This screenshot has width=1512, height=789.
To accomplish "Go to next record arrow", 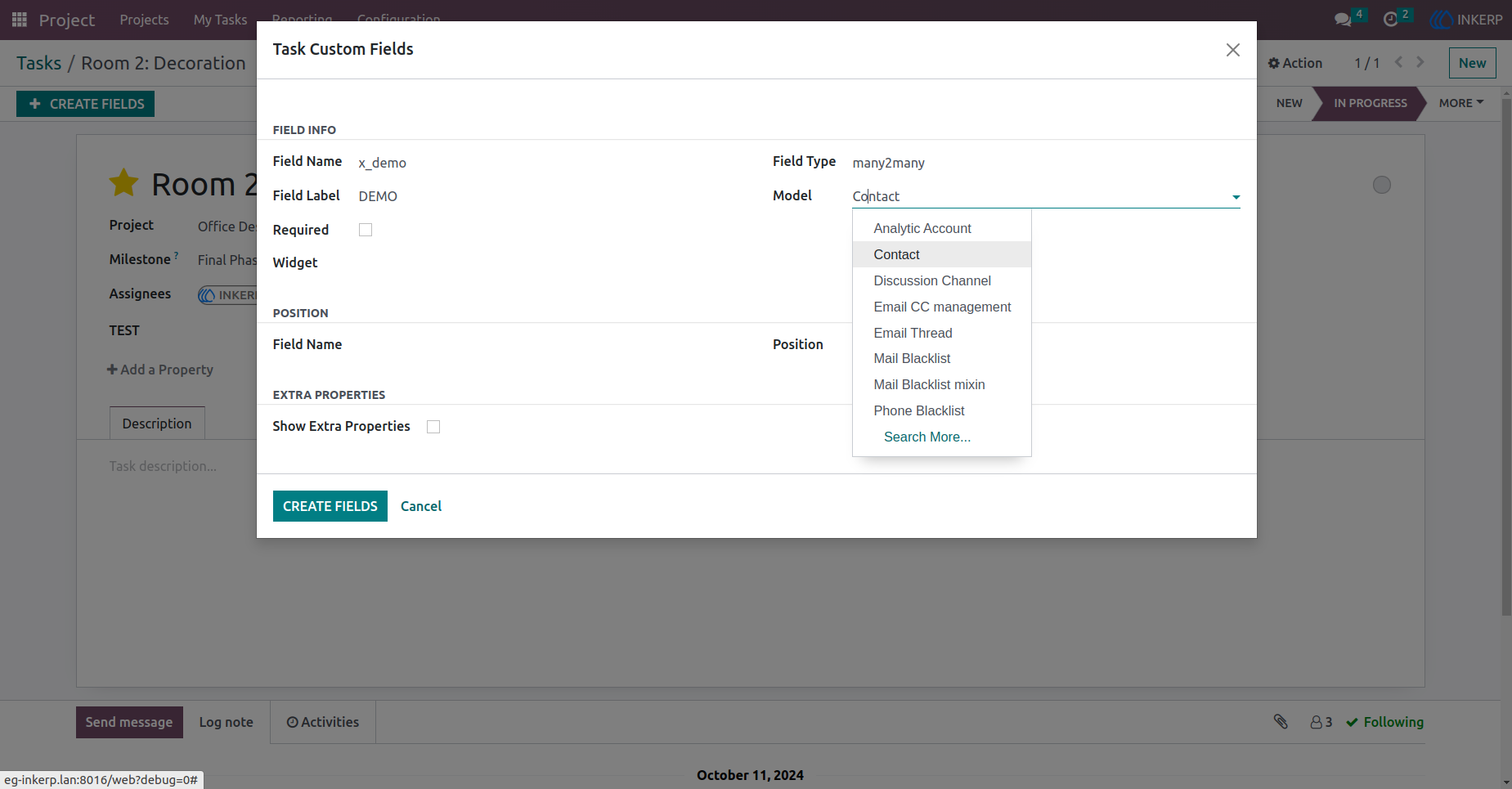I will point(1420,62).
